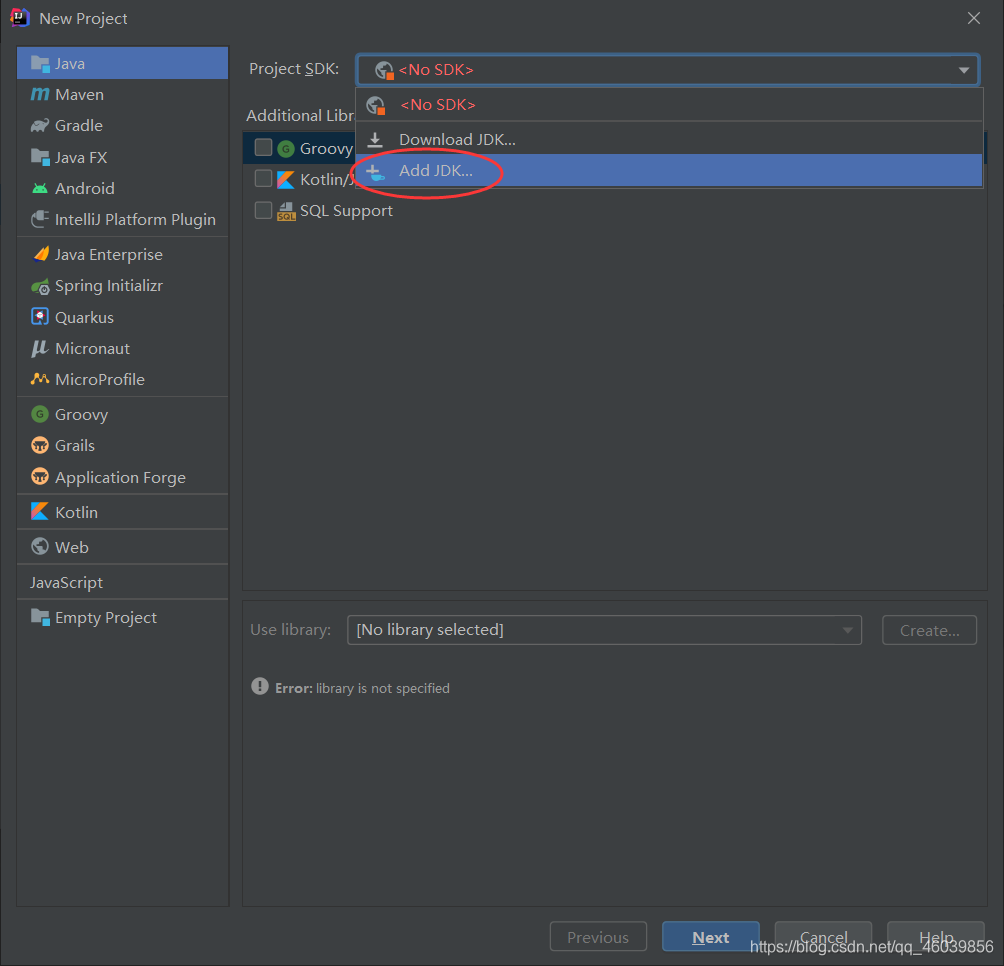Open the Use library dropdown
Image resolution: width=1004 pixels, height=966 pixels.
[x=604, y=630]
